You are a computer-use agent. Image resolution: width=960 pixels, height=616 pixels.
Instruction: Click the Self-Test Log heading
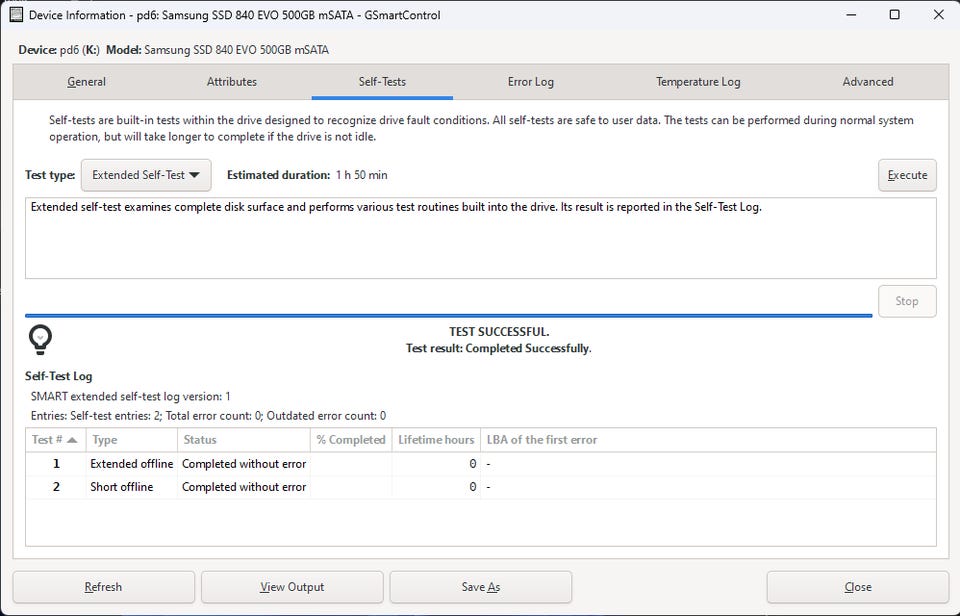click(59, 376)
